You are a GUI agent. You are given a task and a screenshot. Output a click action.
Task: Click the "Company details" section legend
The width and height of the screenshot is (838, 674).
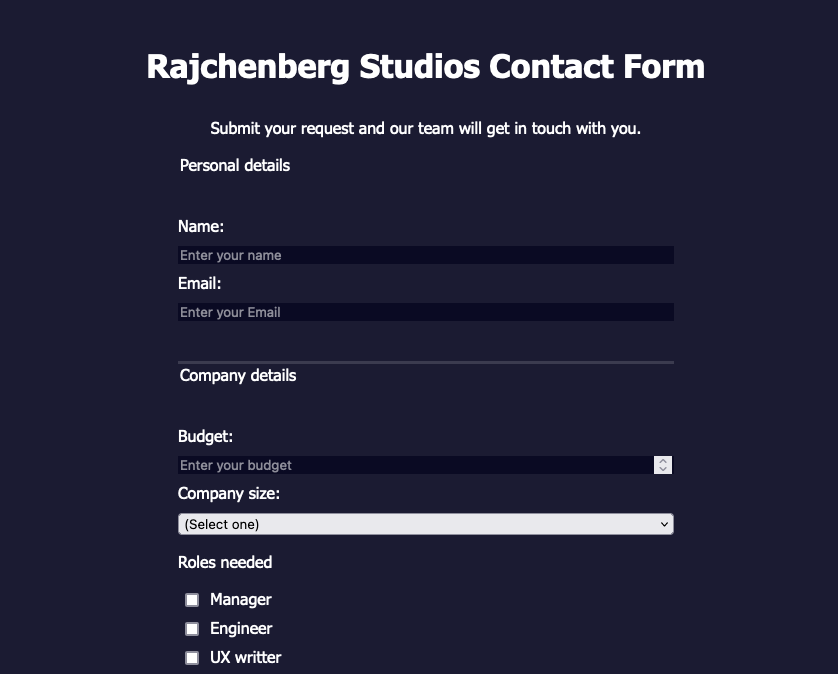pyautogui.click(x=238, y=376)
